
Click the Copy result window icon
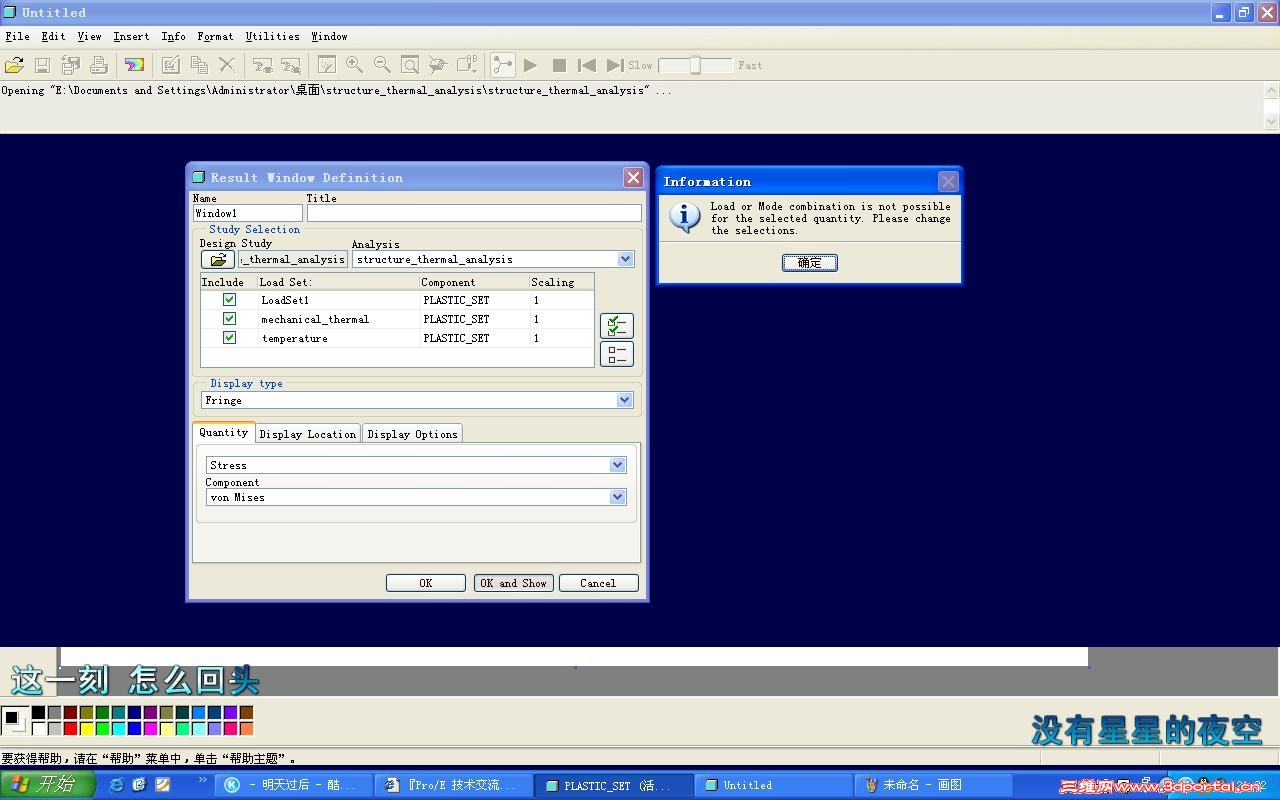tap(199, 65)
